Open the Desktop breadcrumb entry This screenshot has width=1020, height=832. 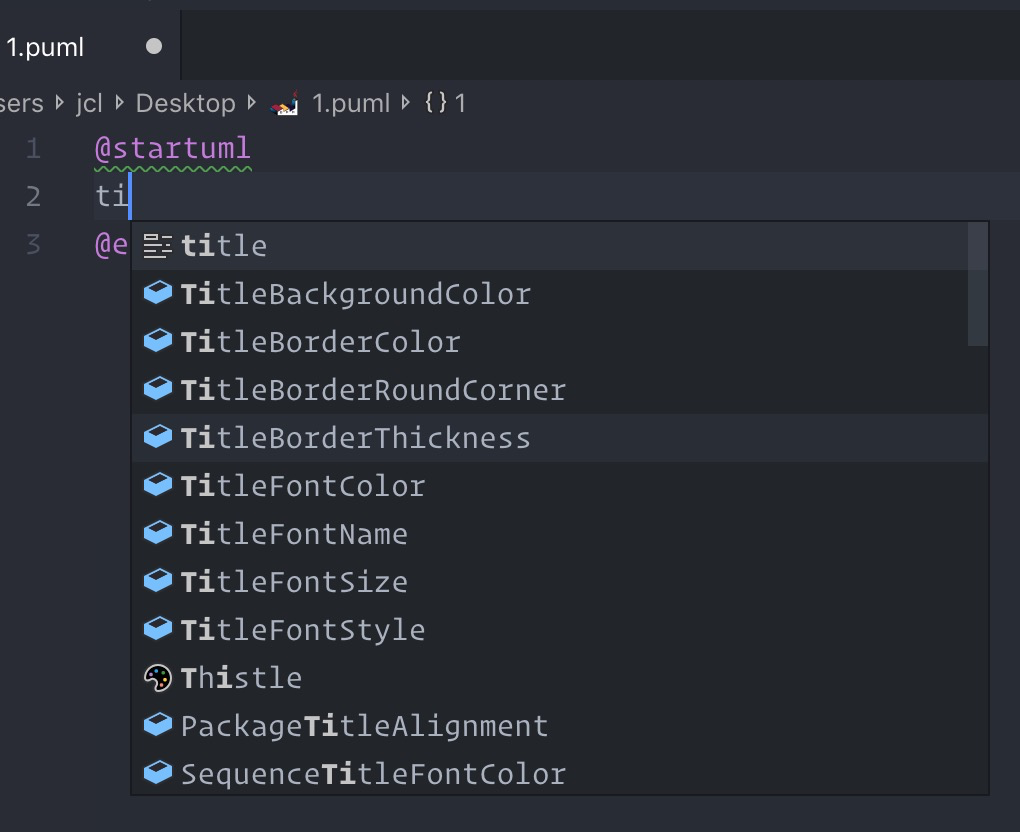click(x=185, y=102)
